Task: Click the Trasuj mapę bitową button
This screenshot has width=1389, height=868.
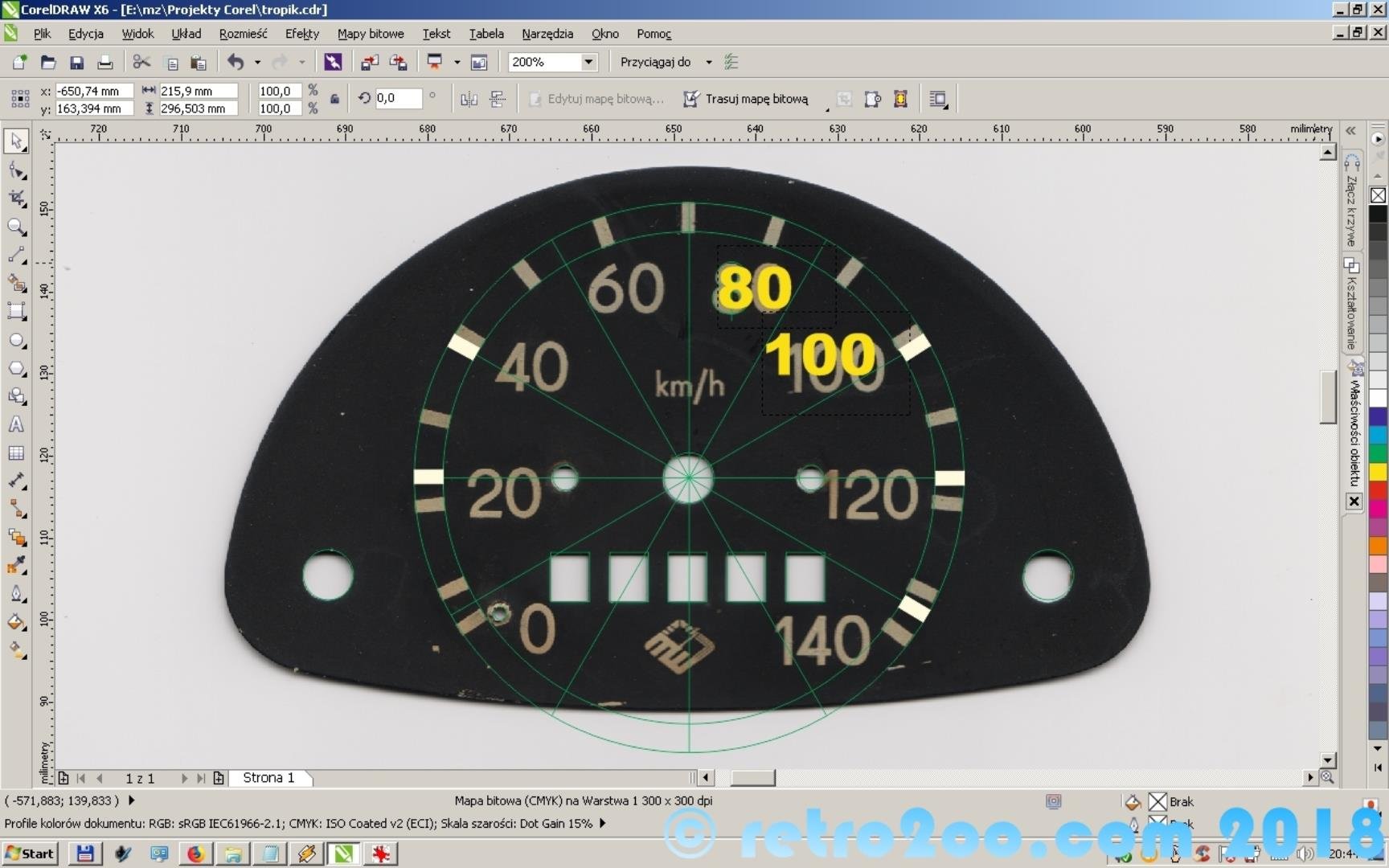Action: pyautogui.click(x=746, y=99)
